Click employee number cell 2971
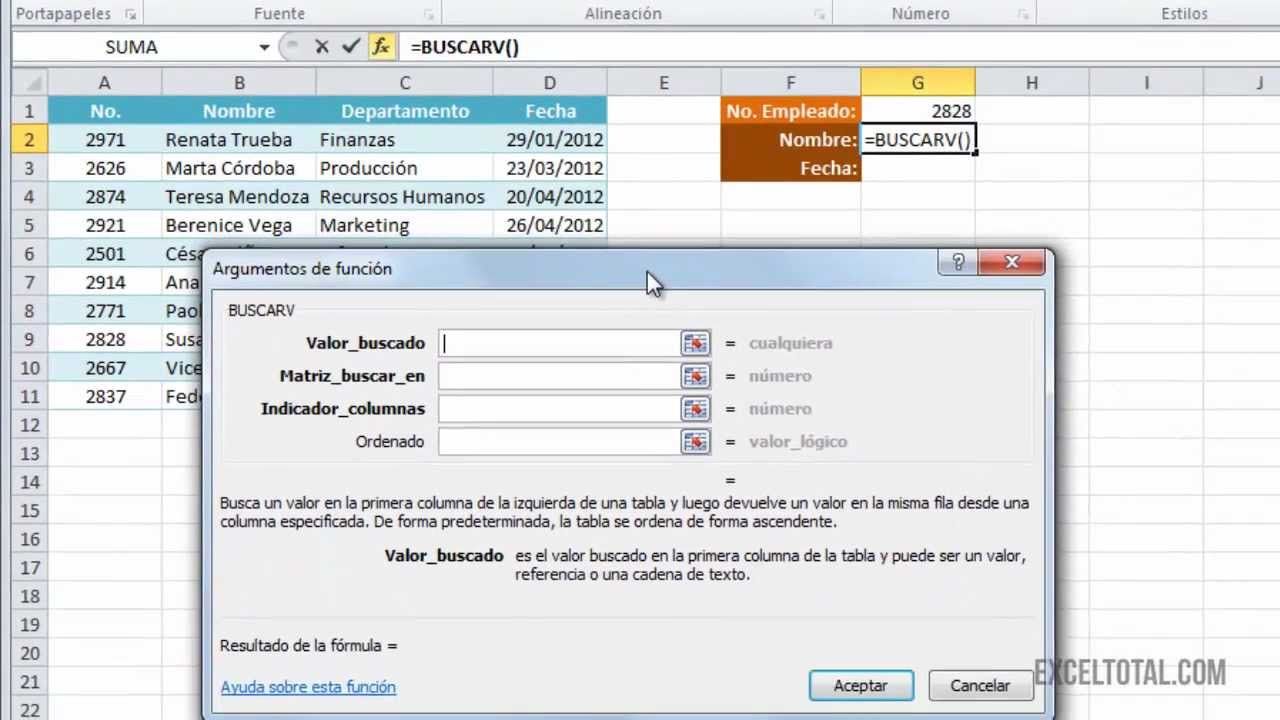Image resolution: width=1280 pixels, height=720 pixels. 104,140
